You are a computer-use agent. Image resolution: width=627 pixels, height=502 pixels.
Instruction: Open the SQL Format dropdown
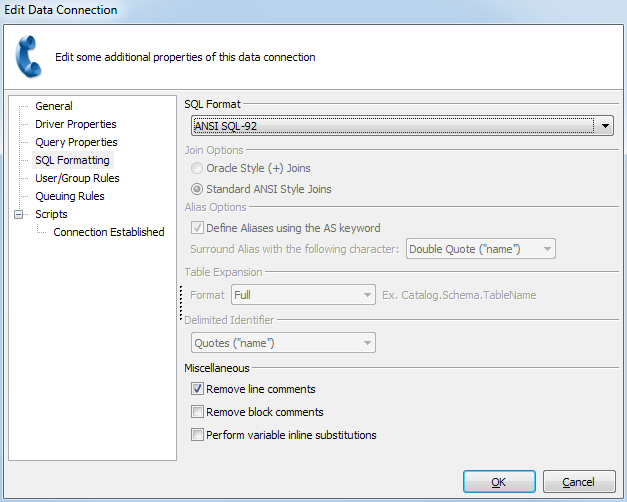coord(402,126)
